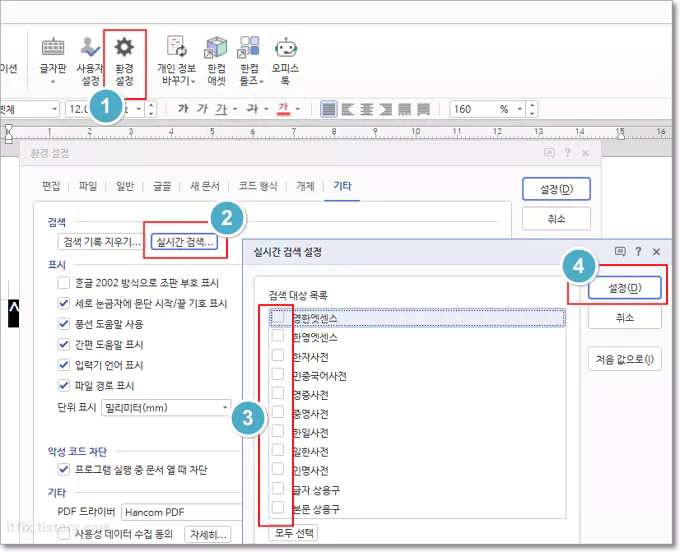The image size is (680, 552).
Task: Align paragraph right
Action: pos(386,109)
